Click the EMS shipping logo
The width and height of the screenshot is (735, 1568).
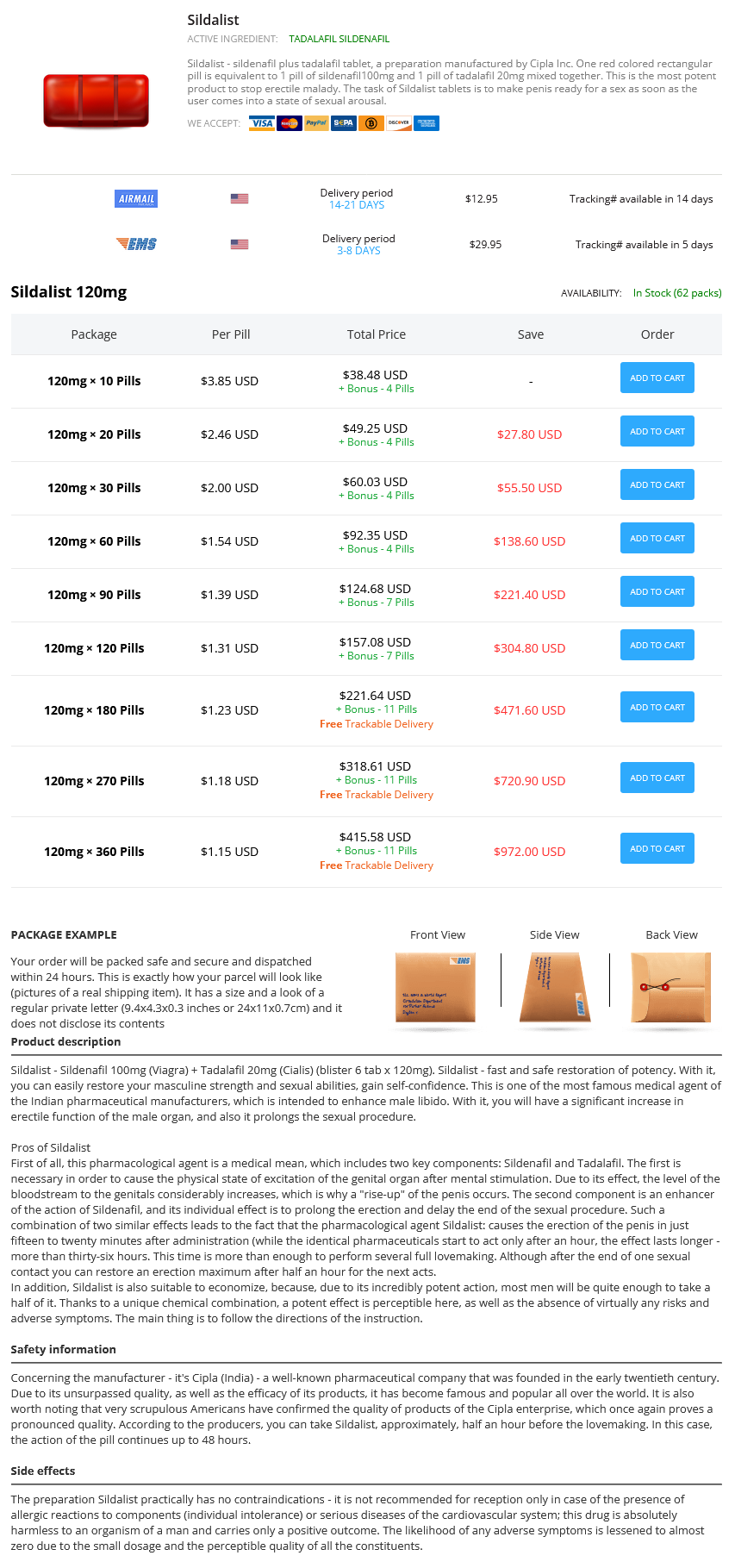coord(136,245)
